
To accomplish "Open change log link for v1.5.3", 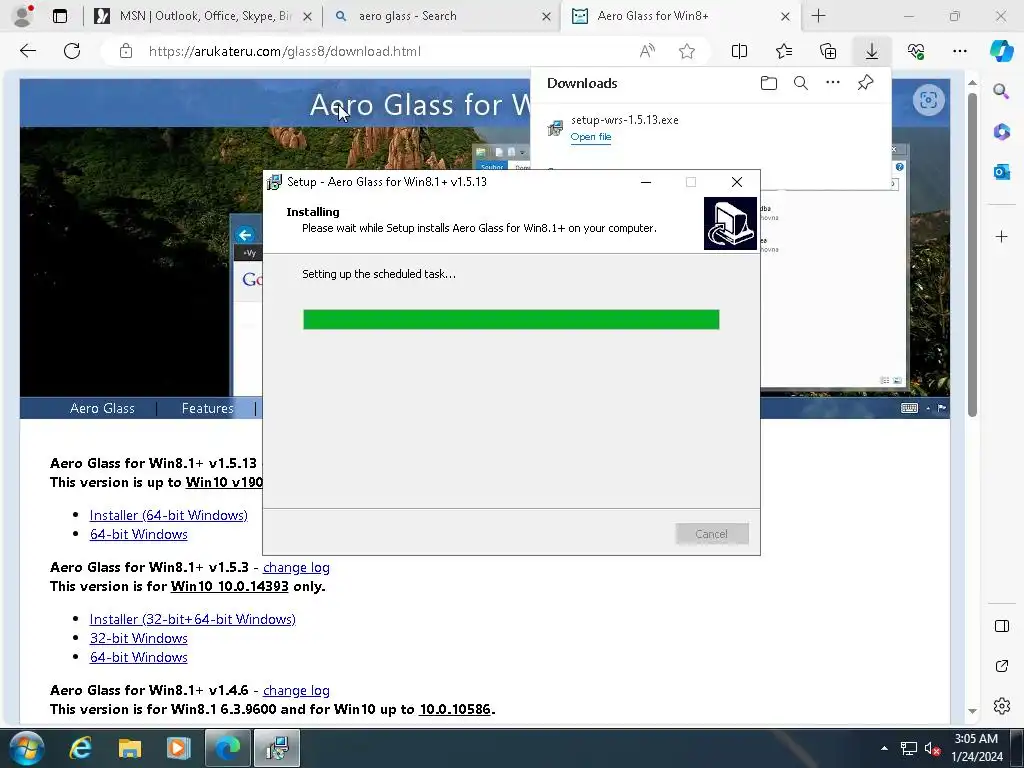I will pos(296,568).
